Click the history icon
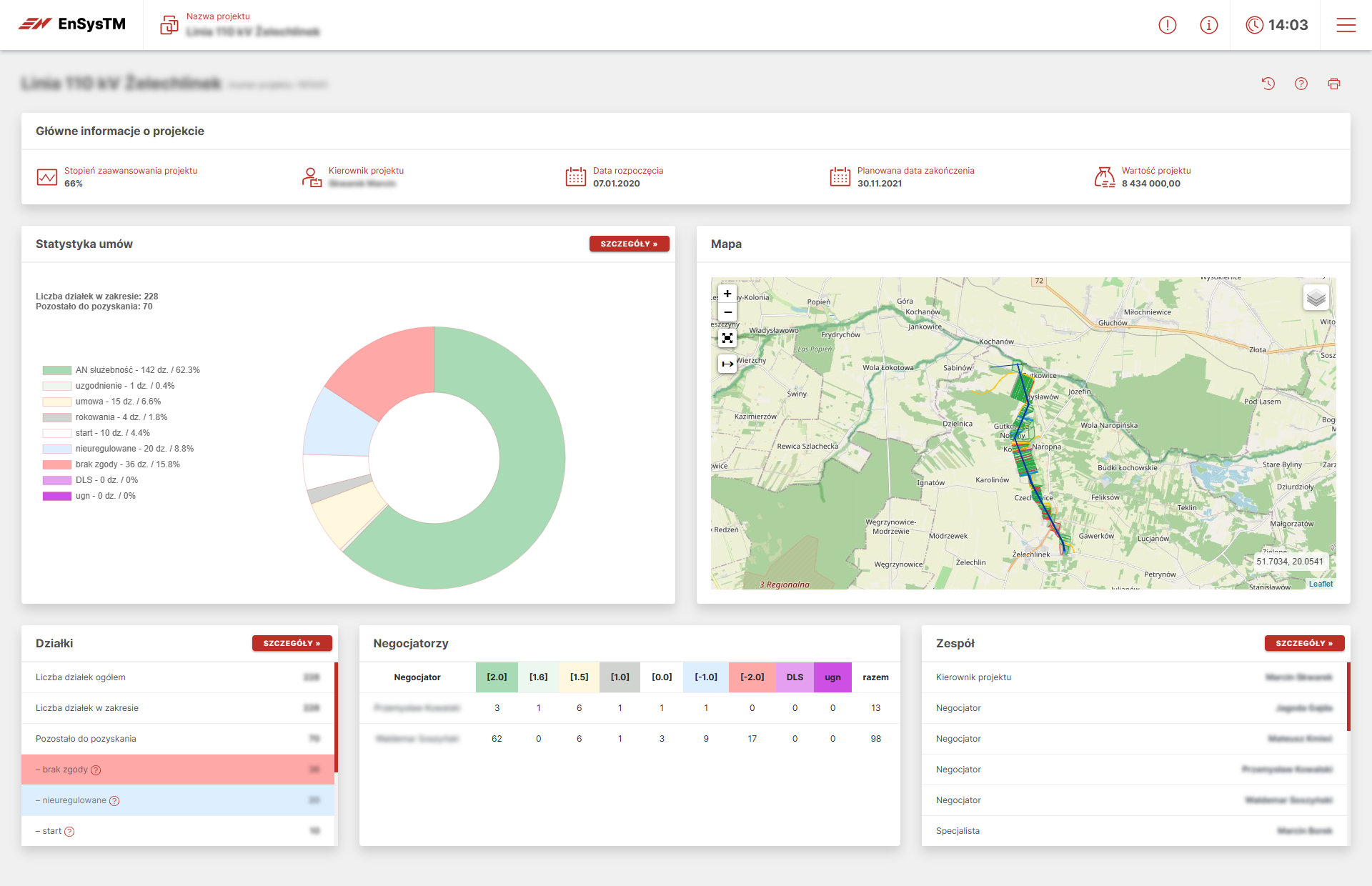 (x=1268, y=84)
